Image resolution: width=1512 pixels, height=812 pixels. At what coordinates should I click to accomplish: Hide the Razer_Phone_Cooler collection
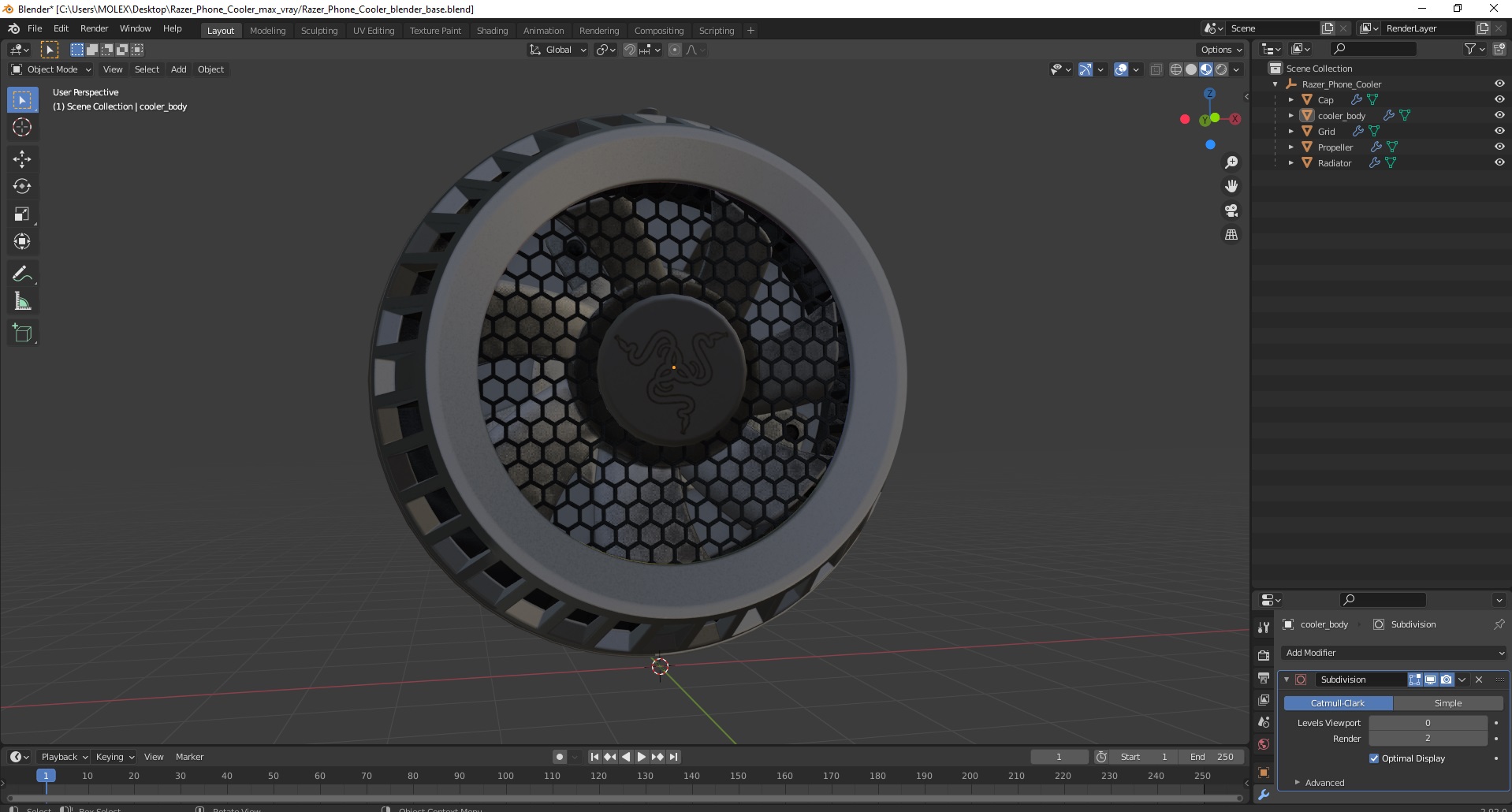pos(1499,84)
